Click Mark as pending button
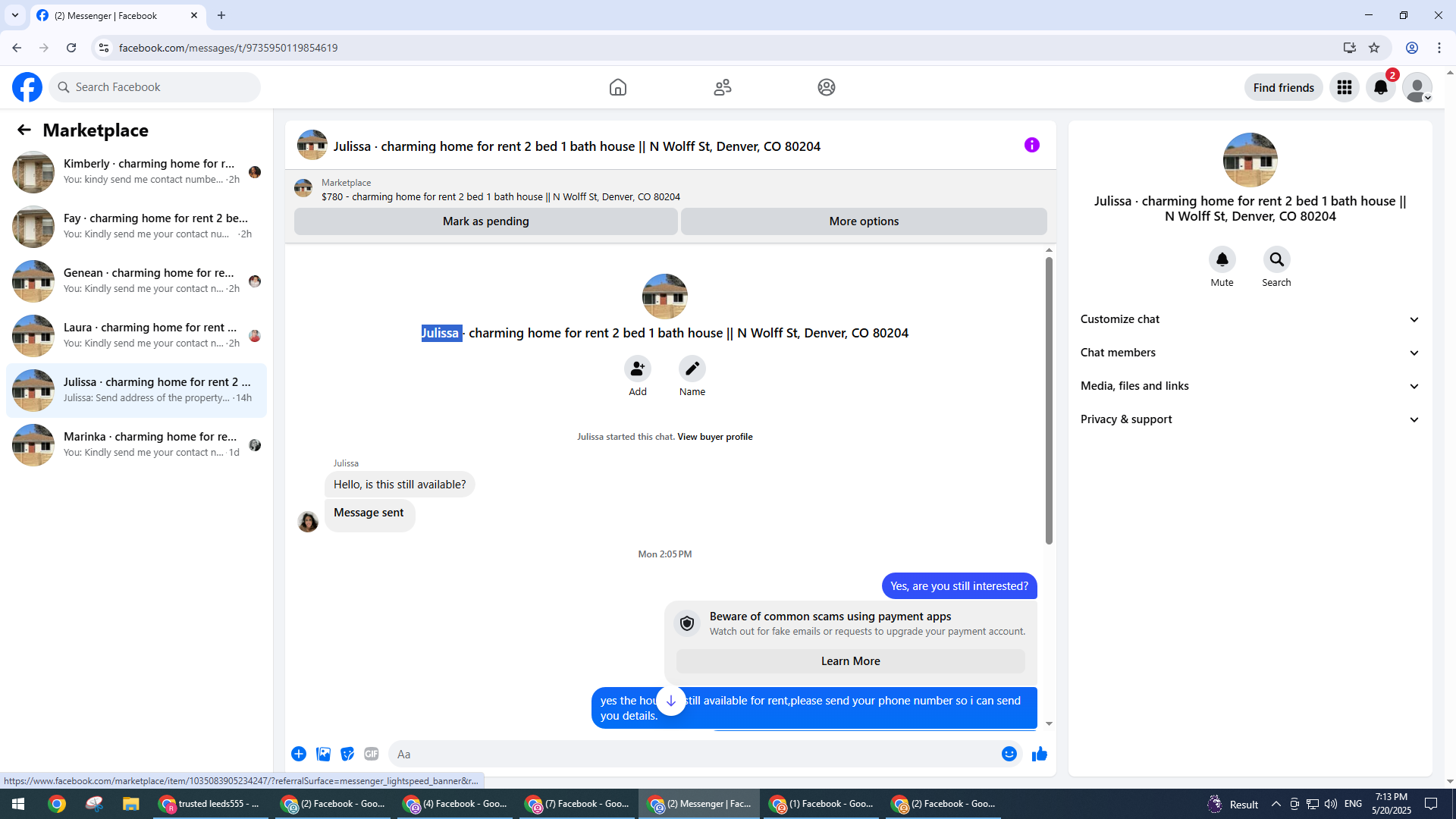 (485, 221)
